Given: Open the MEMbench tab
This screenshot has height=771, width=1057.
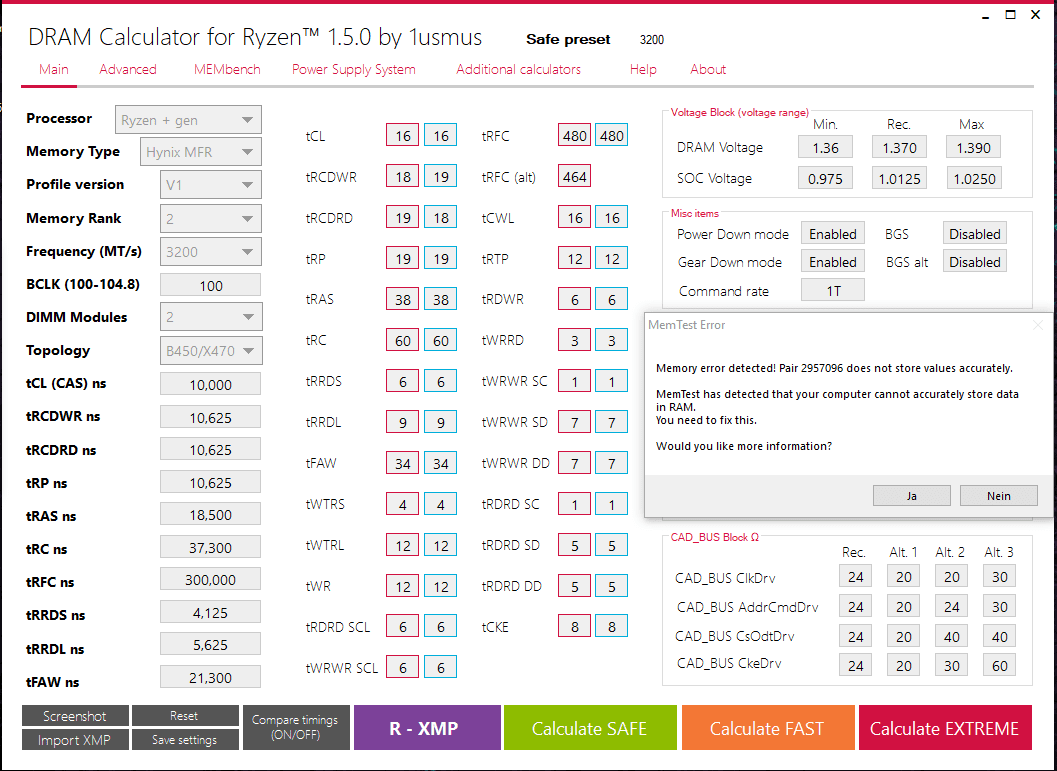Looking at the screenshot, I should tap(227, 69).
